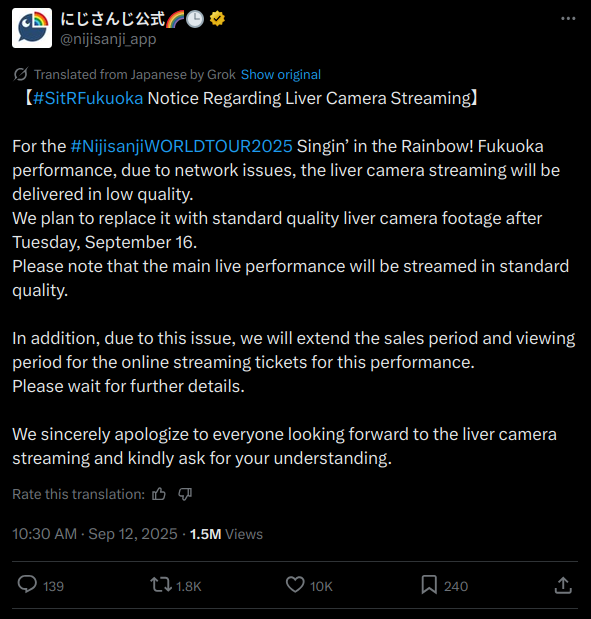Click the display name にじさんじ公式

[x=112, y=19]
